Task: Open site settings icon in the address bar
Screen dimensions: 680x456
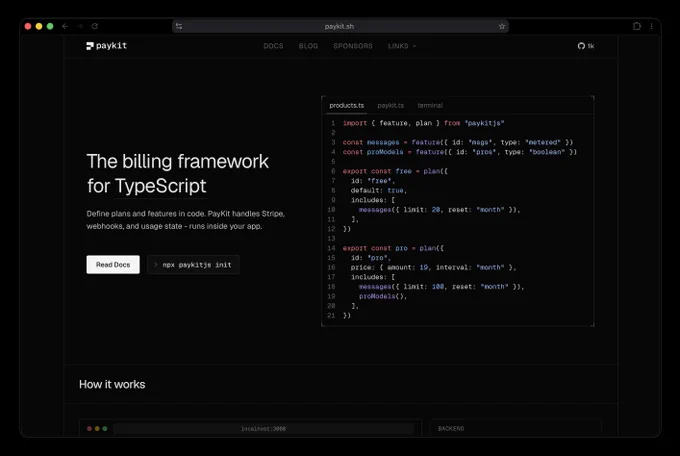Action: point(179,26)
